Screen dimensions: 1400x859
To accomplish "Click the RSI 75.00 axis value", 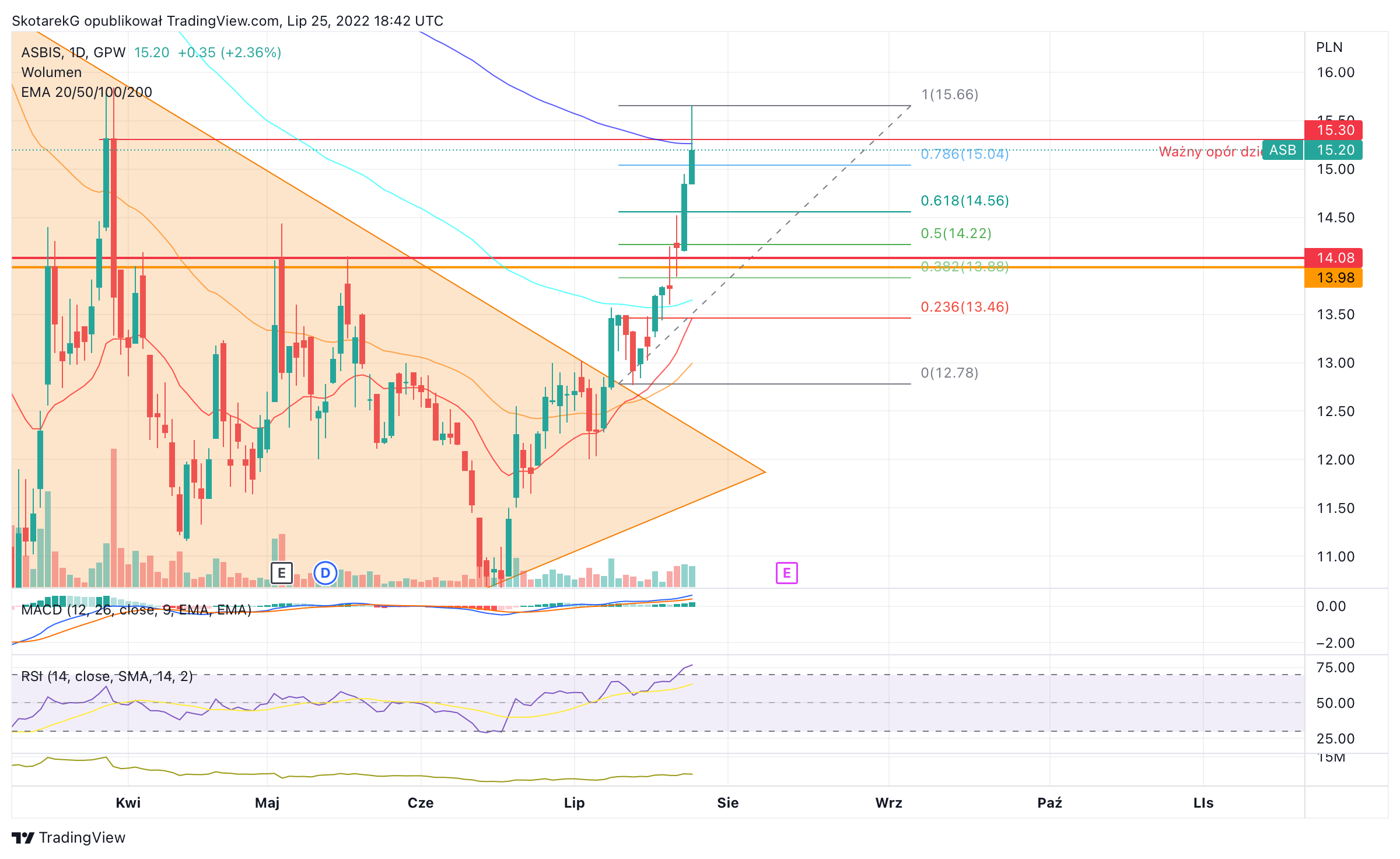I will [1336, 668].
